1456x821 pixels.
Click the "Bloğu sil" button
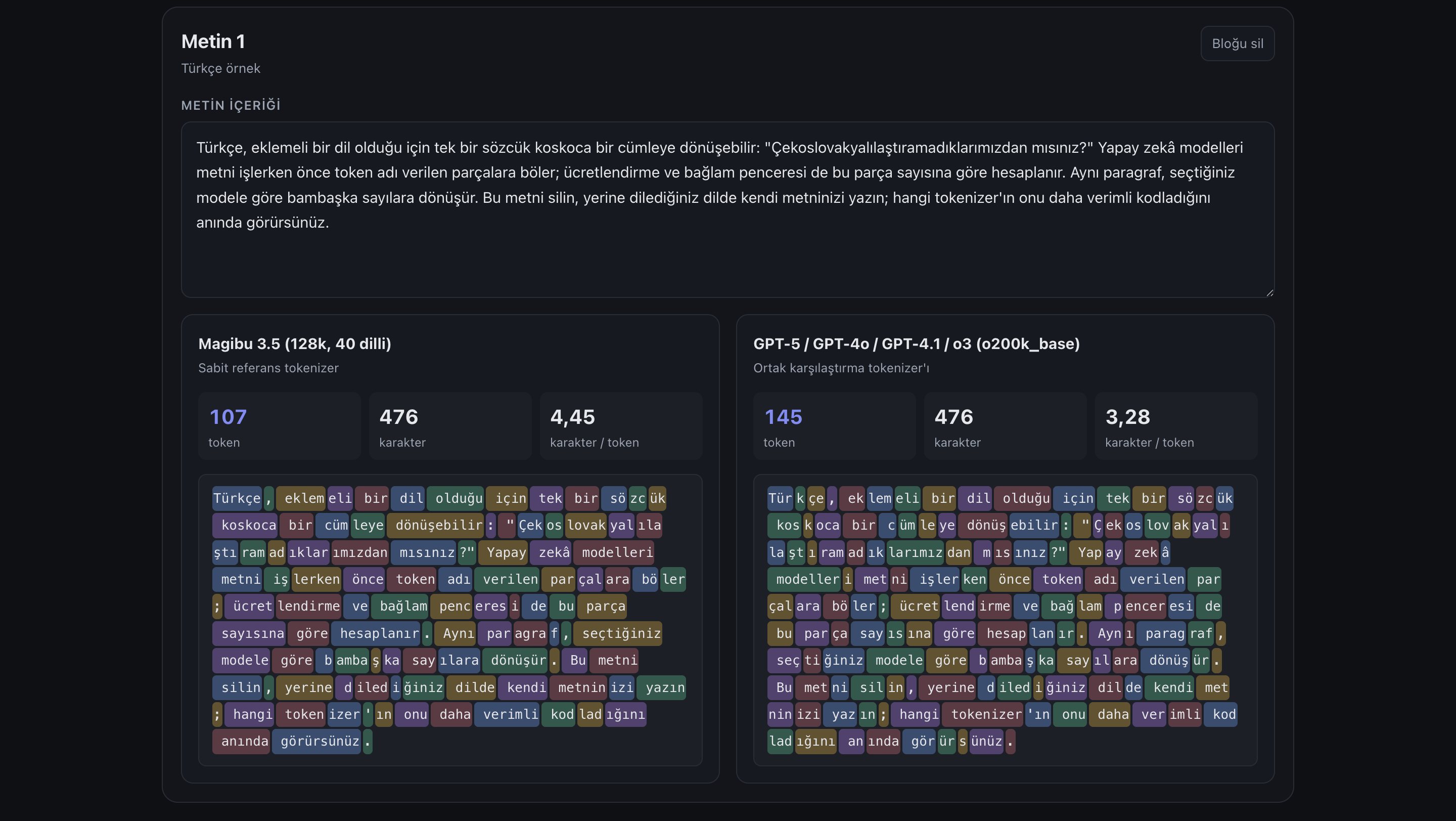click(1237, 44)
